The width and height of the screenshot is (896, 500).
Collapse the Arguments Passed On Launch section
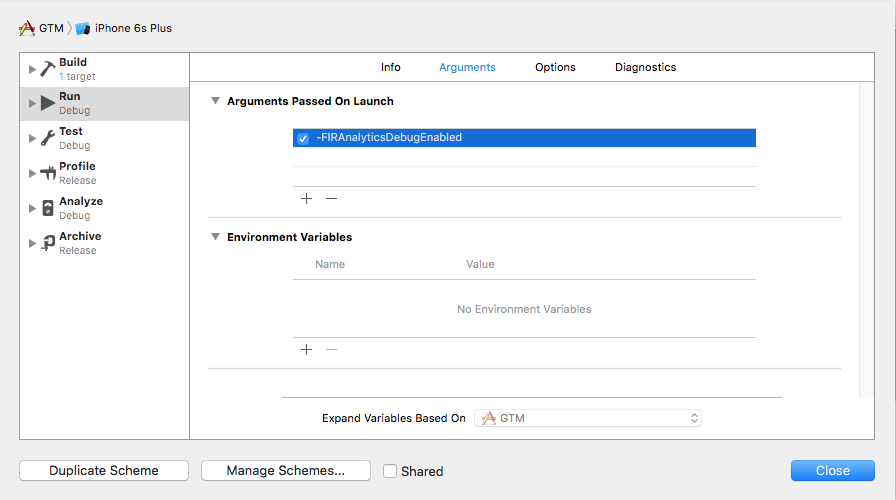[x=215, y=101]
